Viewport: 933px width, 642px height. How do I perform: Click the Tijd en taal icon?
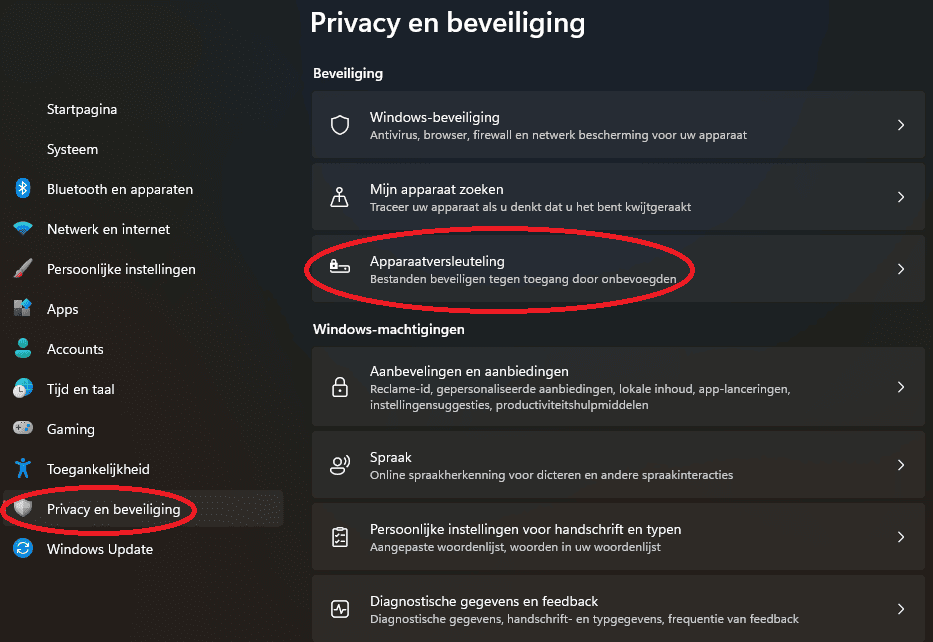[23, 389]
